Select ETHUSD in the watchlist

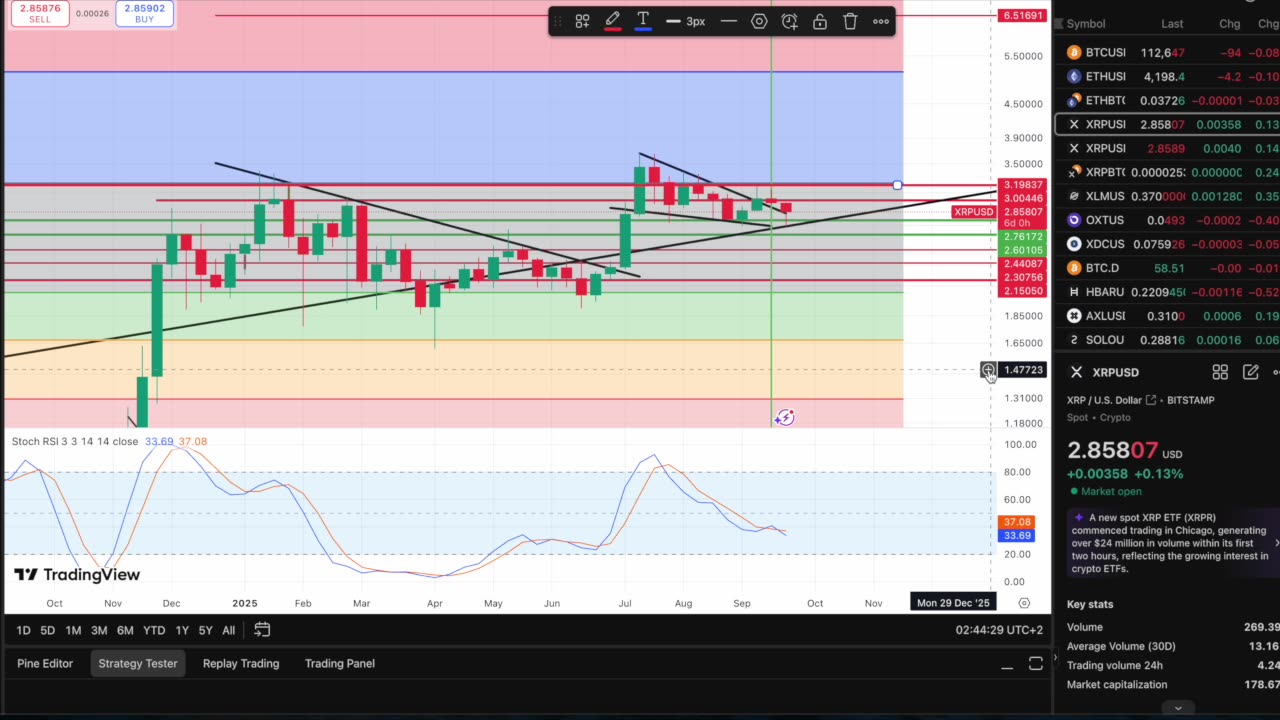coord(1167,77)
